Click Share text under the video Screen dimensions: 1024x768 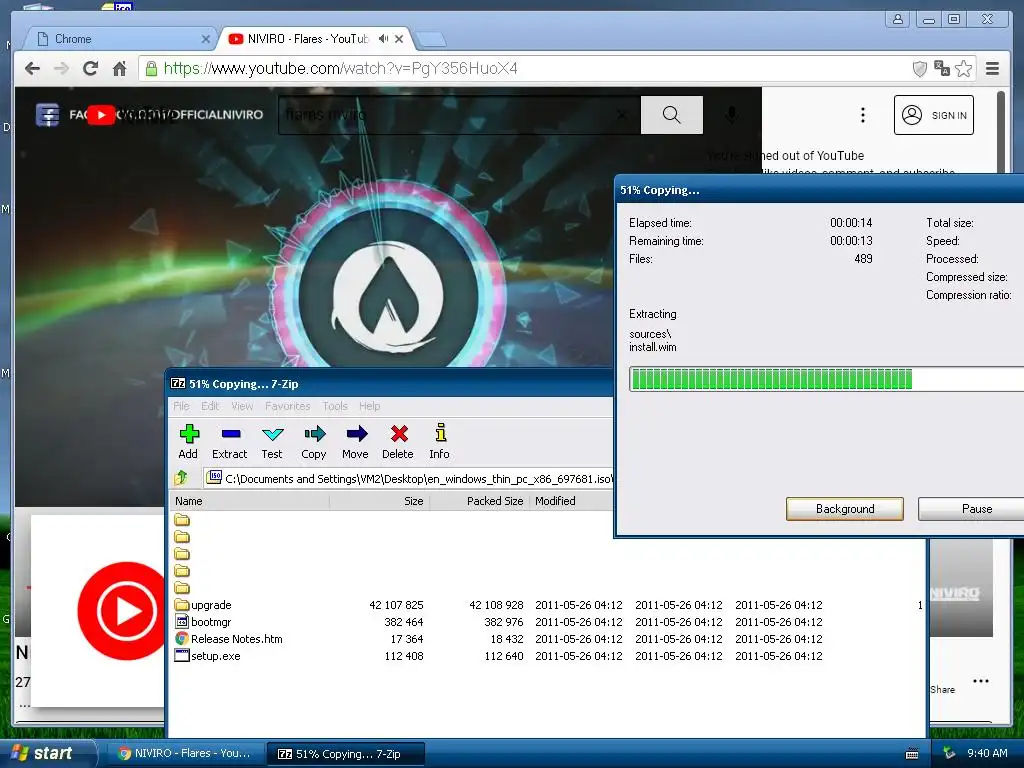(942, 690)
